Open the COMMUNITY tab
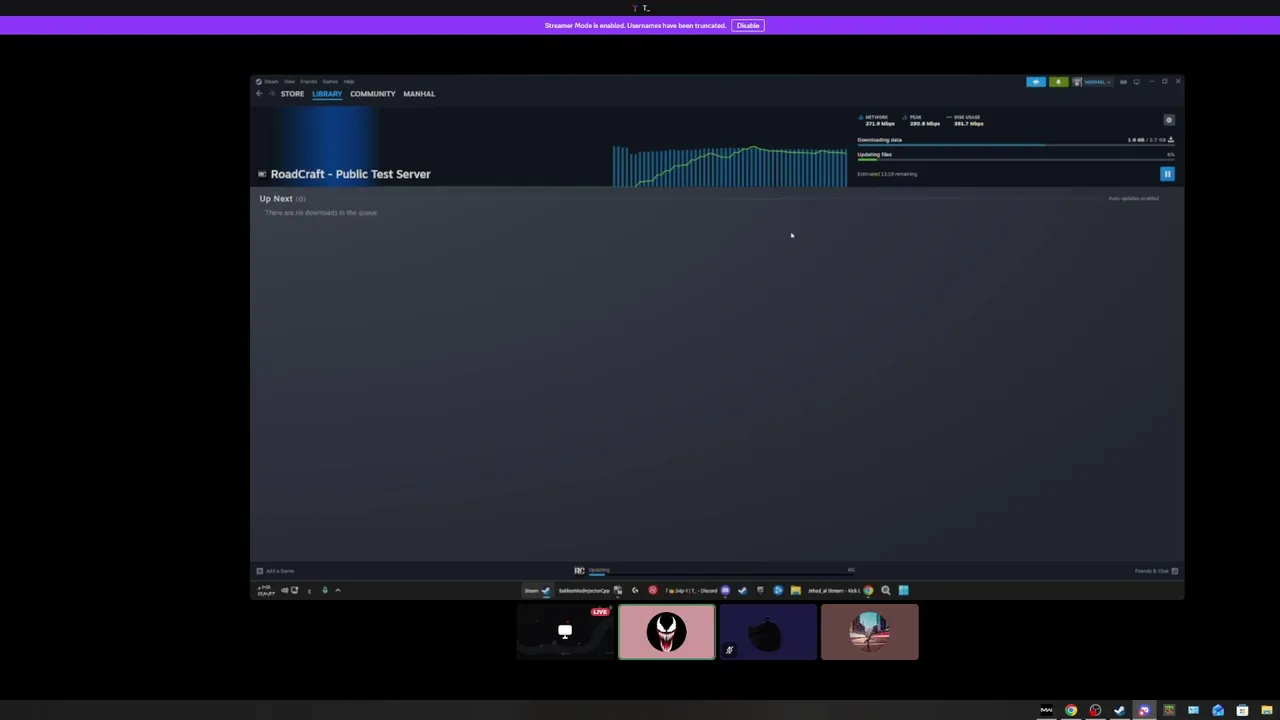The height and width of the screenshot is (720, 1280). point(372,93)
